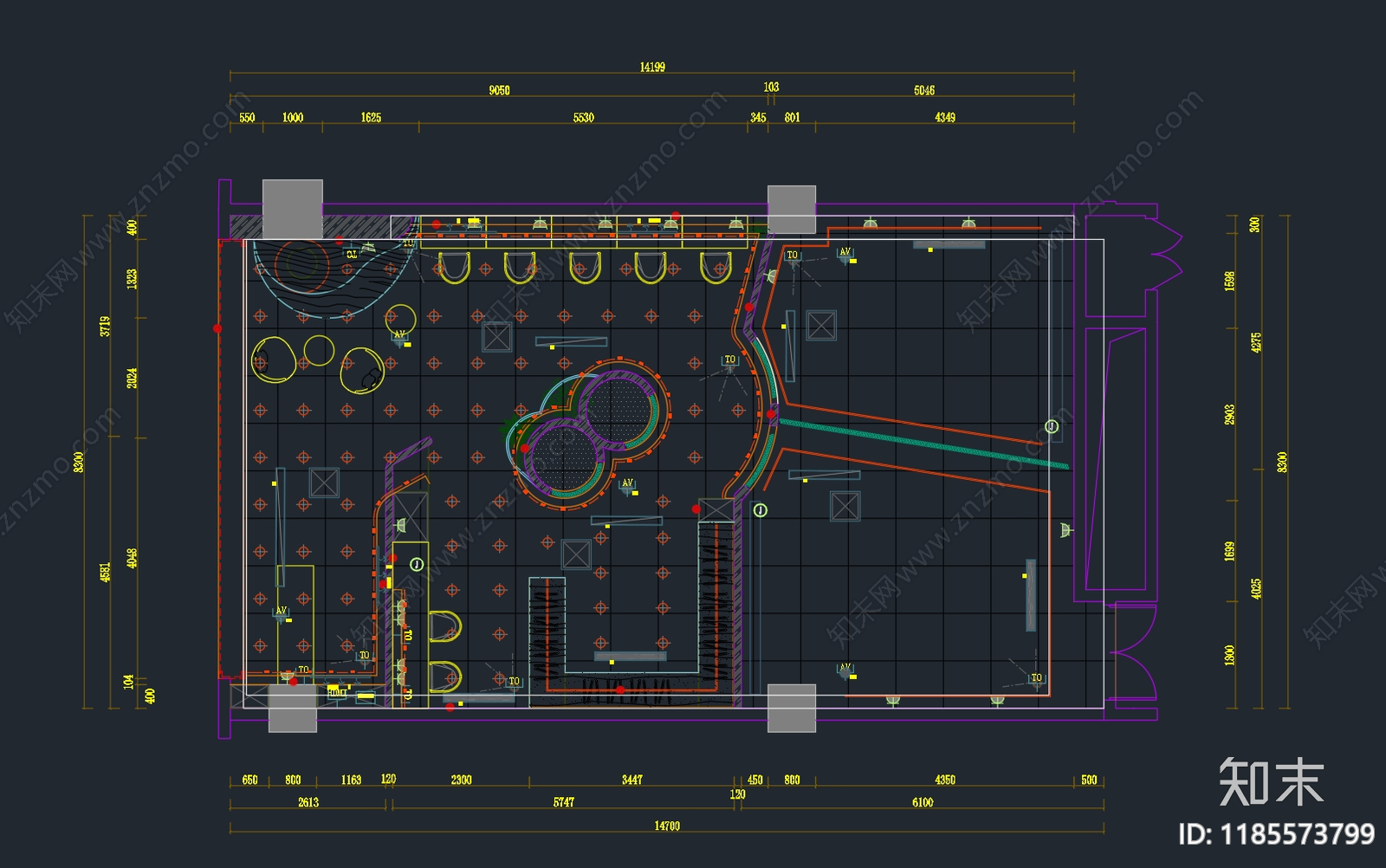Viewport: 1386px width, 868px height.
Task: Click the 4581 vertical dimension
Action: (105, 573)
